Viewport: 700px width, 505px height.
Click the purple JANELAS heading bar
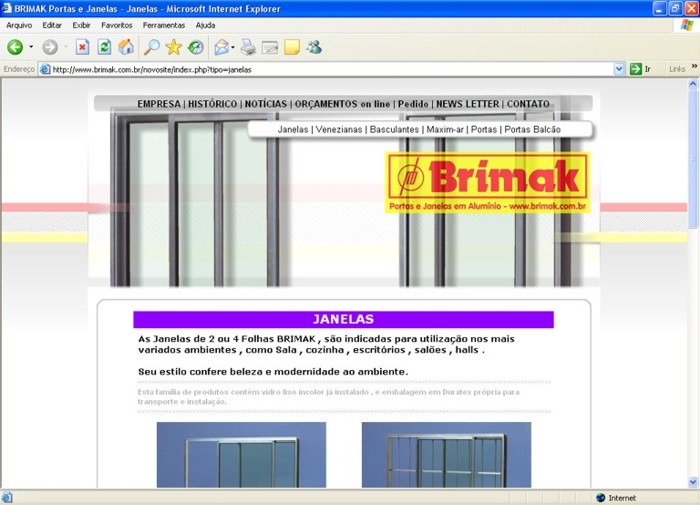click(343, 319)
